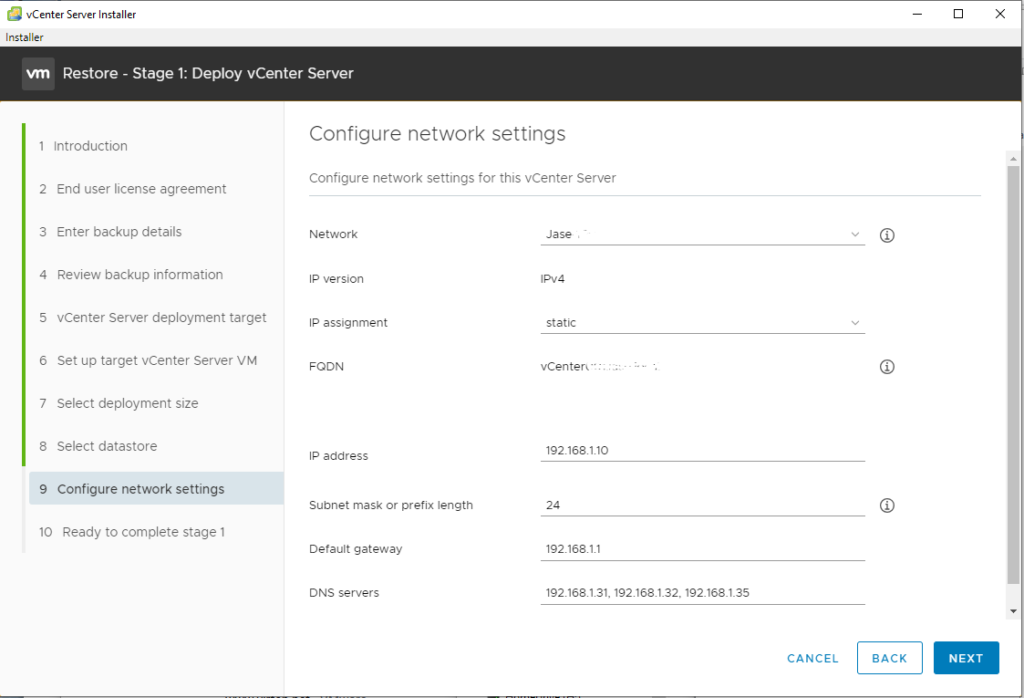Open the Installer menu
Image resolution: width=1024 pixels, height=698 pixels.
point(24,37)
